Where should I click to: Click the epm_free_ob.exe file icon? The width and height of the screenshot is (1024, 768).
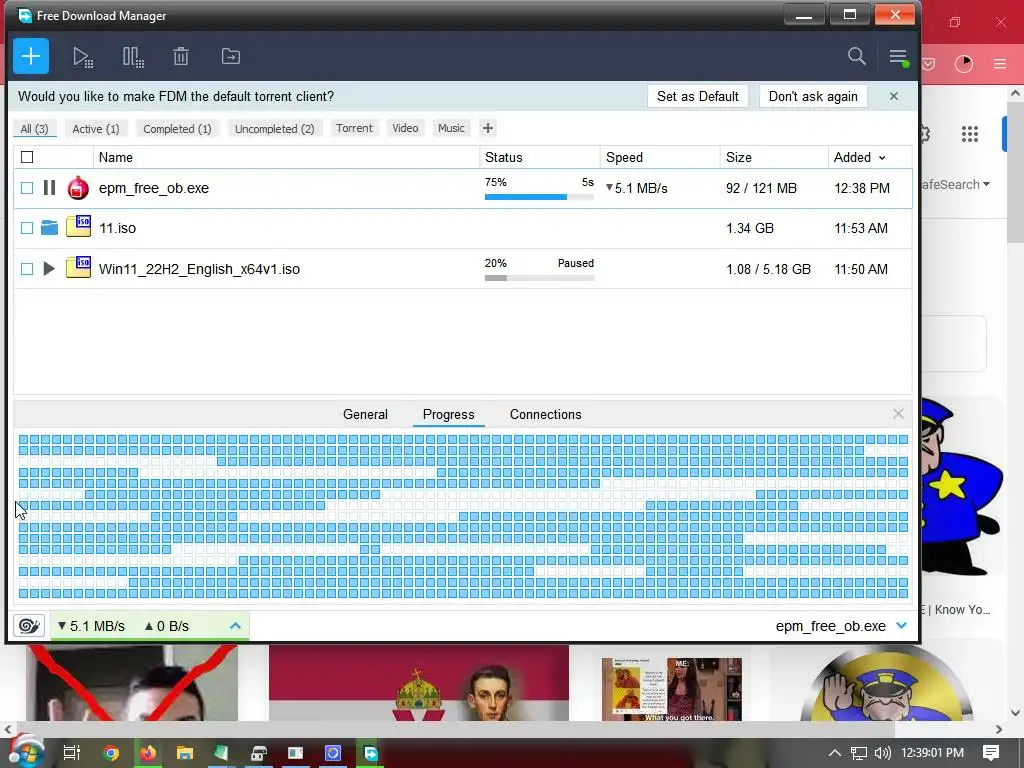pyautogui.click(x=78, y=188)
